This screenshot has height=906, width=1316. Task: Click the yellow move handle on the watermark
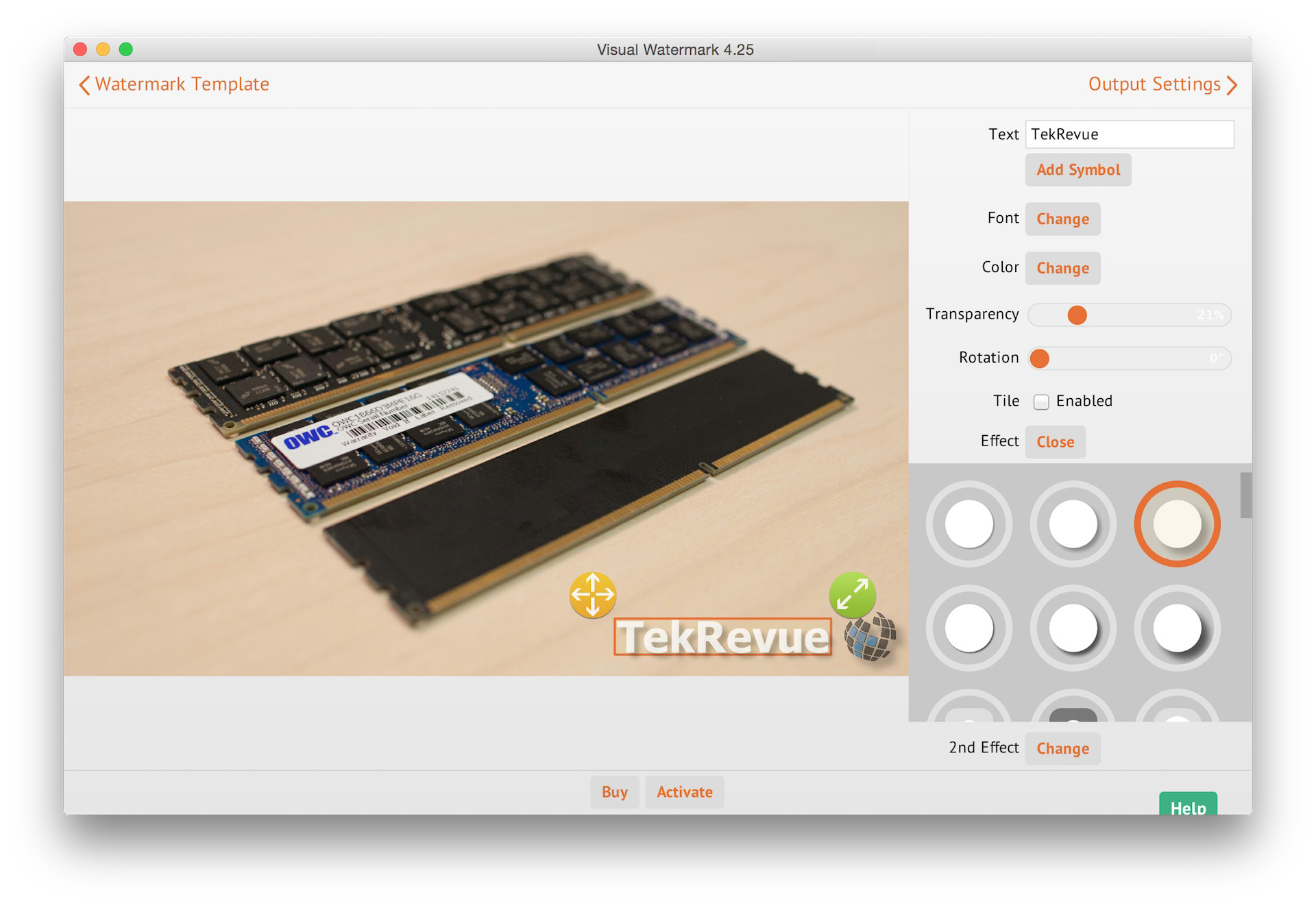(x=592, y=594)
